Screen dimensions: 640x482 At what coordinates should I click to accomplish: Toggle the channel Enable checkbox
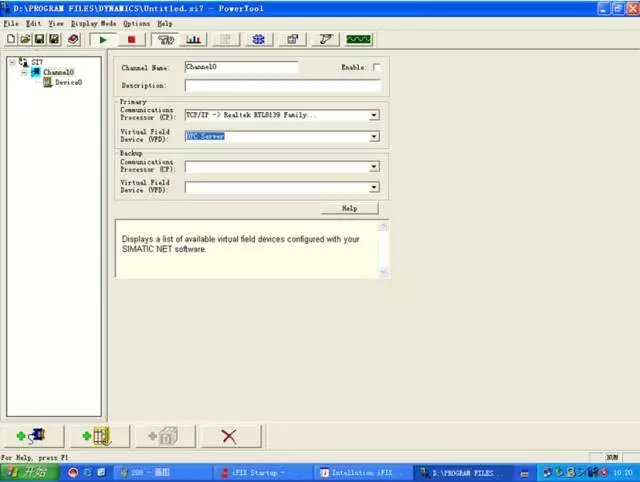point(377,67)
